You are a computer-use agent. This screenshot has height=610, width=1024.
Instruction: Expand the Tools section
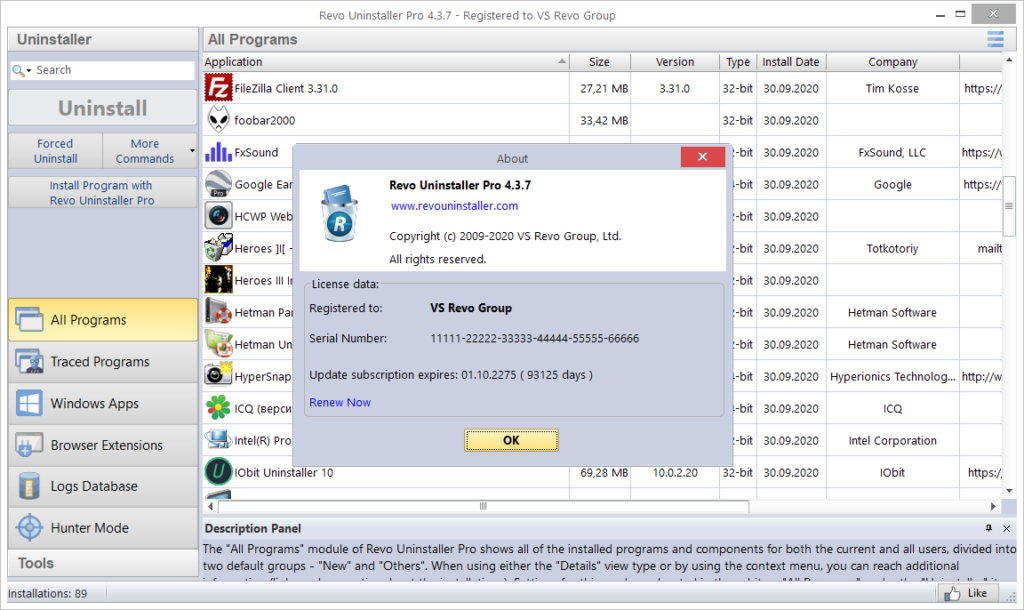pos(103,563)
